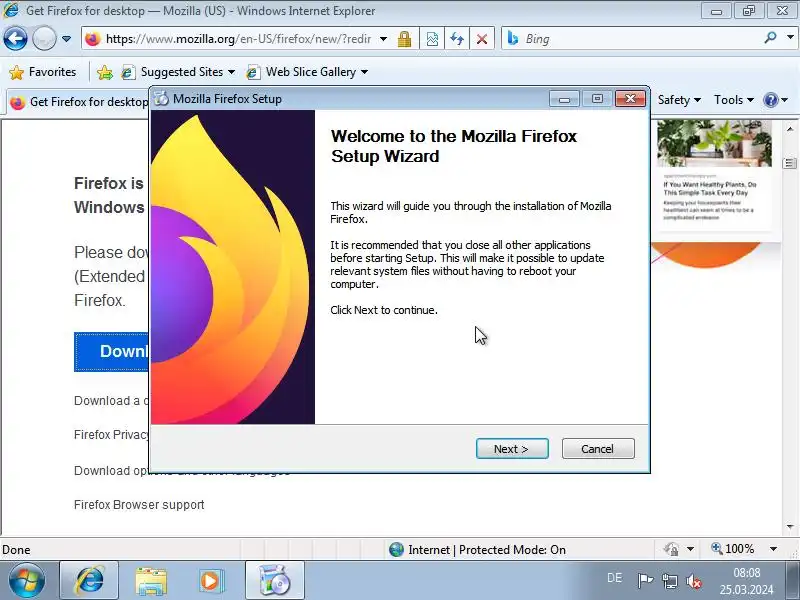Open the Tools menu
This screenshot has width=800, height=600.
pyautogui.click(x=734, y=100)
